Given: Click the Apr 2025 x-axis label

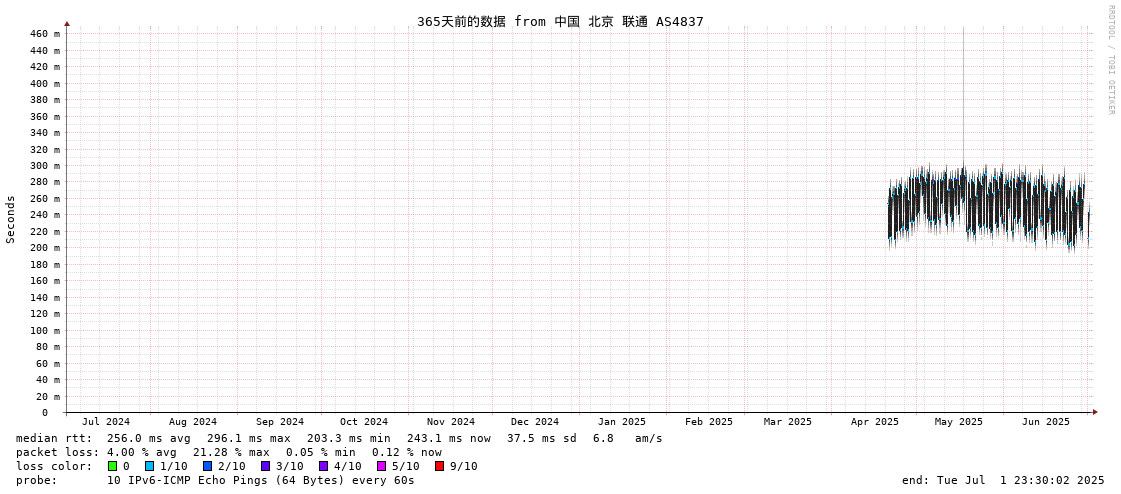Looking at the screenshot, I should [x=874, y=422].
